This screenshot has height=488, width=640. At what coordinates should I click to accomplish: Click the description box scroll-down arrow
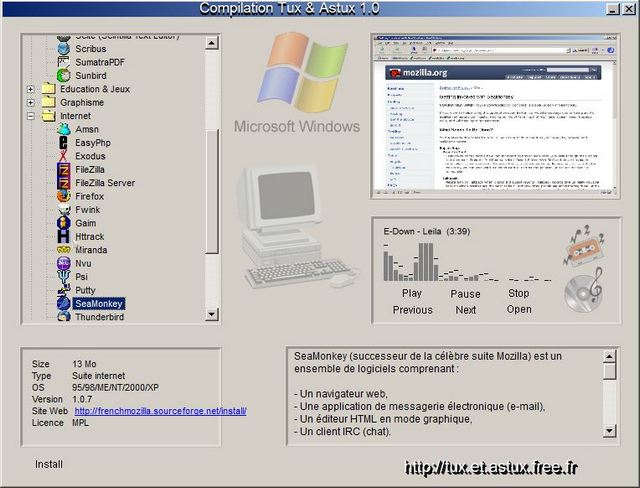pos(609,430)
